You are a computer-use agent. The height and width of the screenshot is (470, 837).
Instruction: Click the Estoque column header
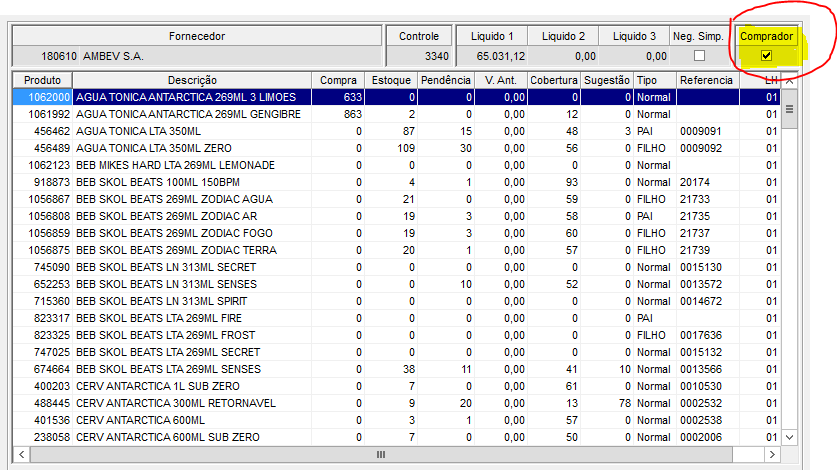391,80
